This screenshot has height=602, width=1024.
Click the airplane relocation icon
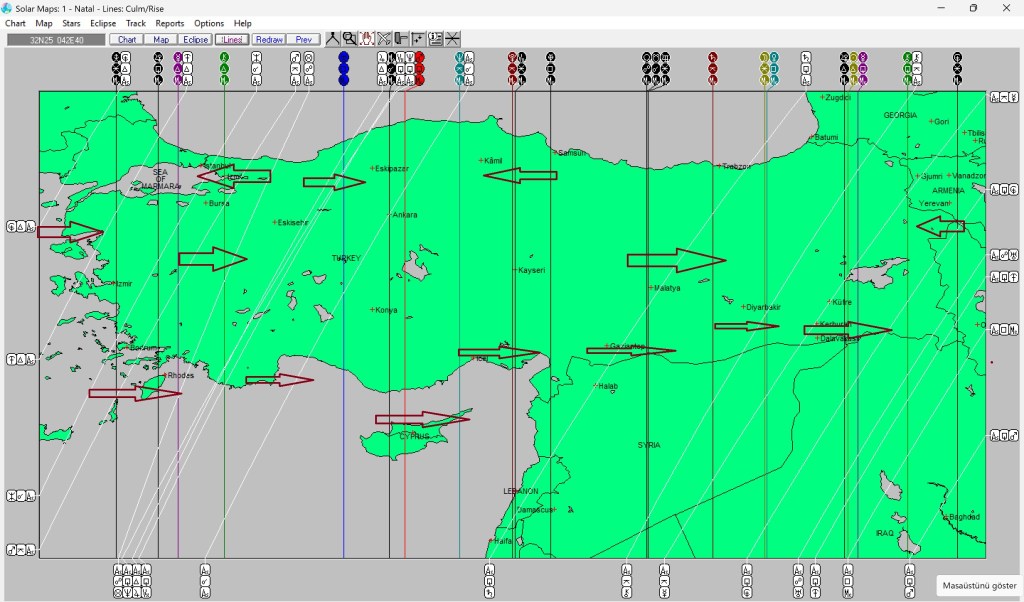384,39
